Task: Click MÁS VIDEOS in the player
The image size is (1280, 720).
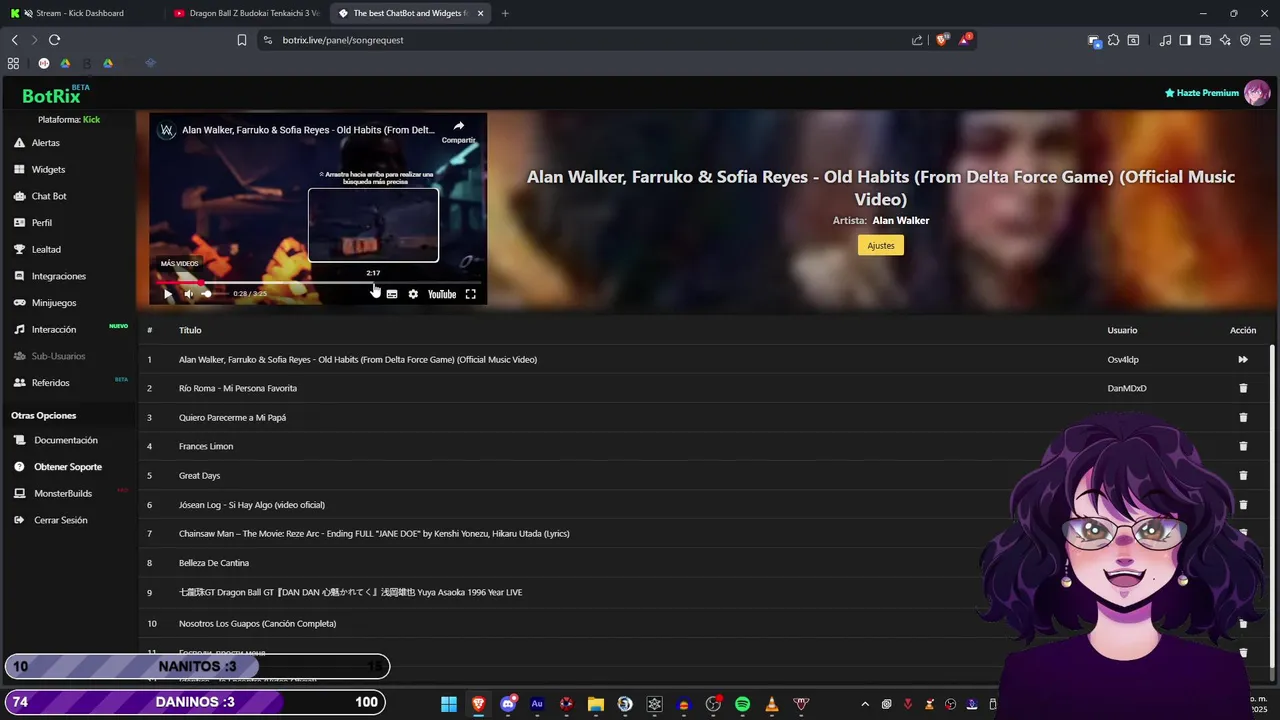Action: pos(180,264)
